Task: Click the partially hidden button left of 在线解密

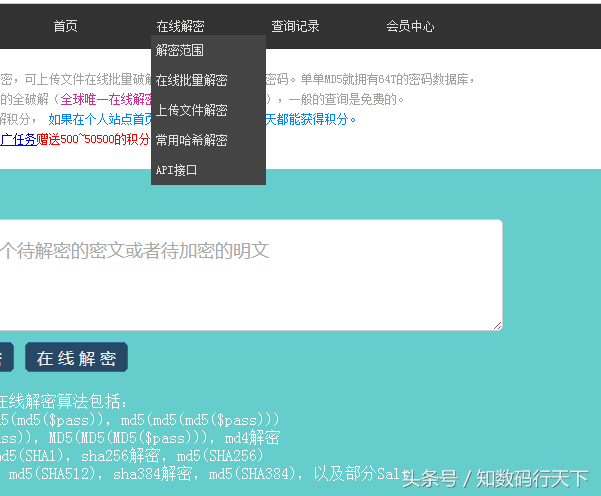Action: pos(6,357)
